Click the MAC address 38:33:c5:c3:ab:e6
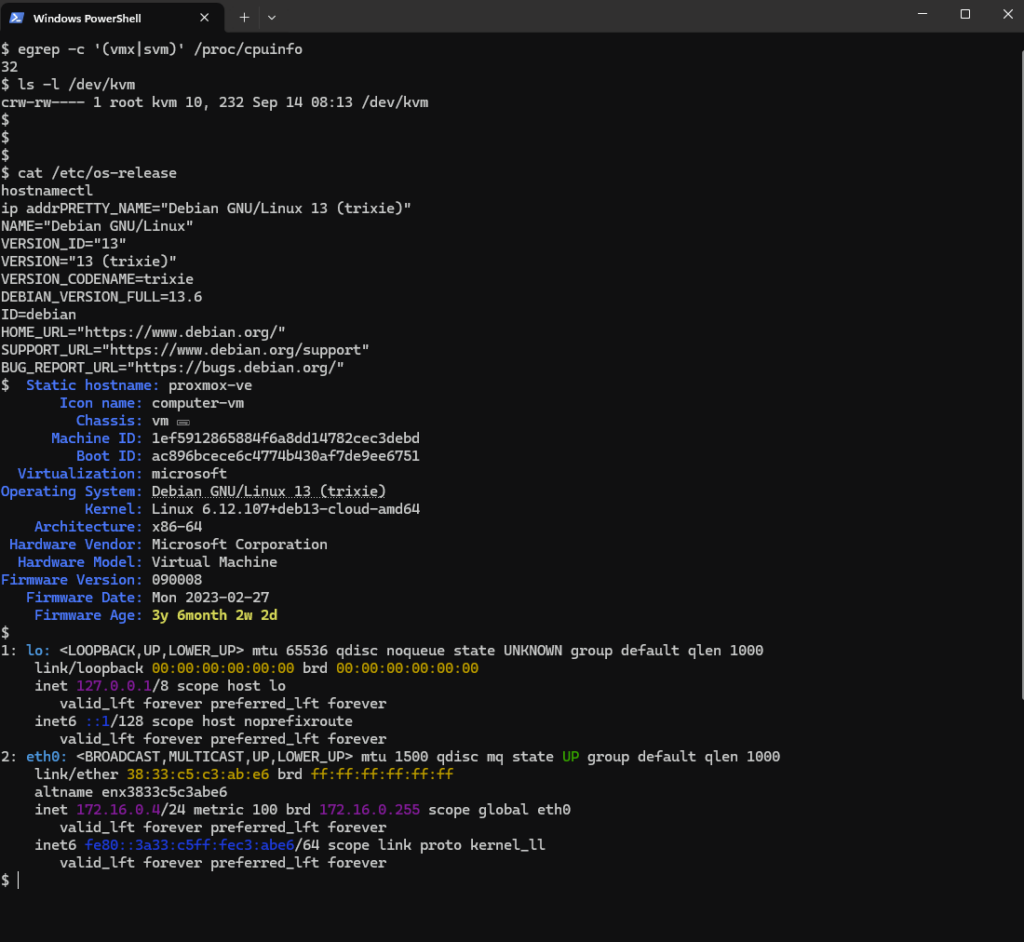Image resolution: width=1024 pixels, height=942 pixels. point(198,774)
